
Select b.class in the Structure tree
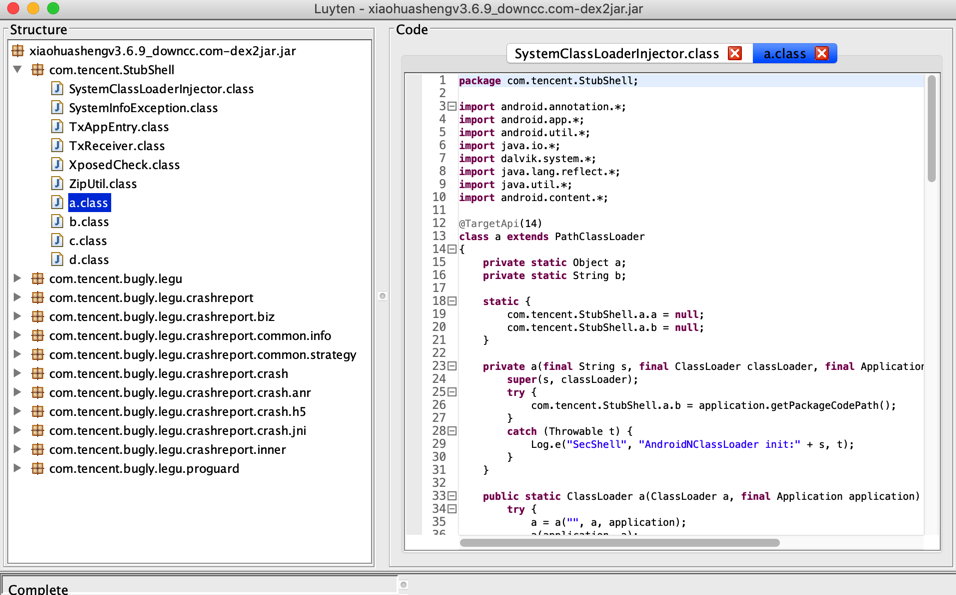tap(88, 221)
